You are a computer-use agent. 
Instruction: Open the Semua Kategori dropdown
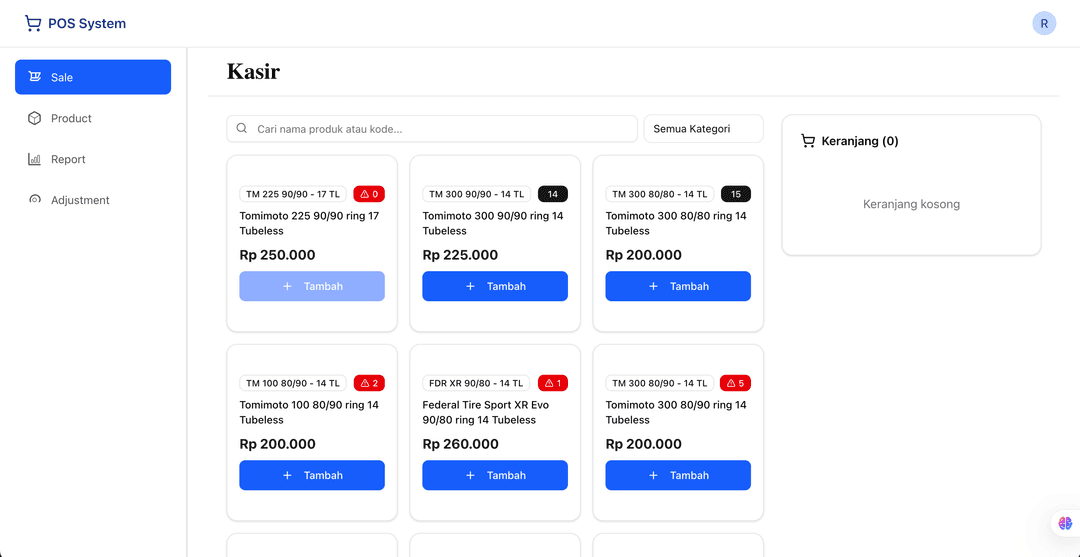click(703, 129)
